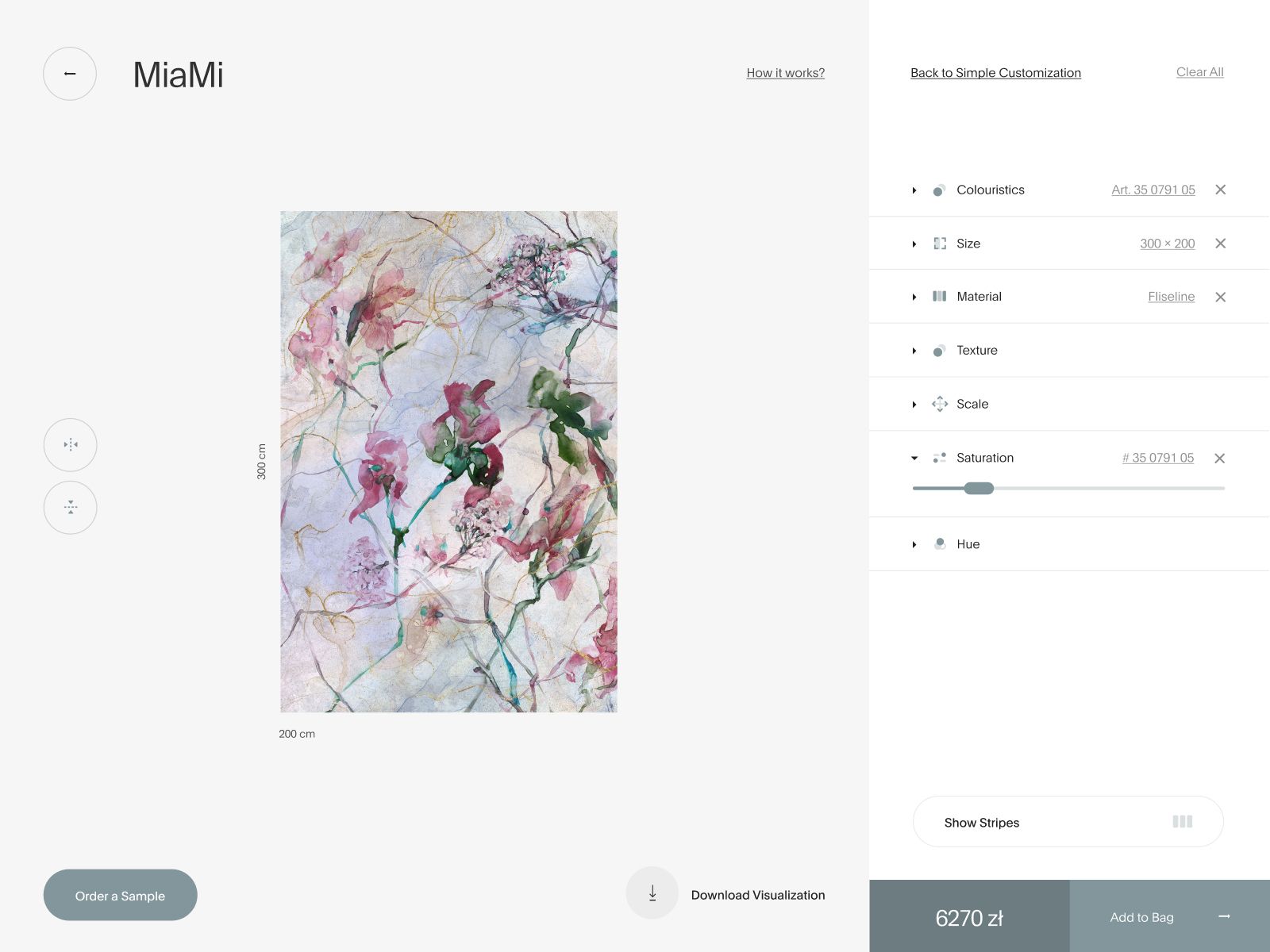Expand the Colouristics section arrow
The width and height of the screenshot is (1270, 952).
(914, 190)
